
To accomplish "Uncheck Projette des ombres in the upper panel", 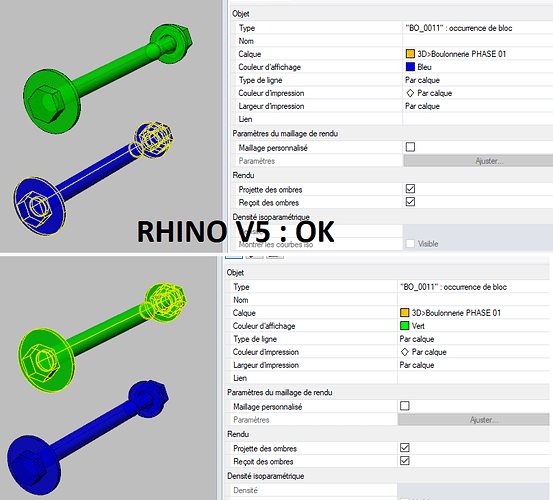I will 410,189.
